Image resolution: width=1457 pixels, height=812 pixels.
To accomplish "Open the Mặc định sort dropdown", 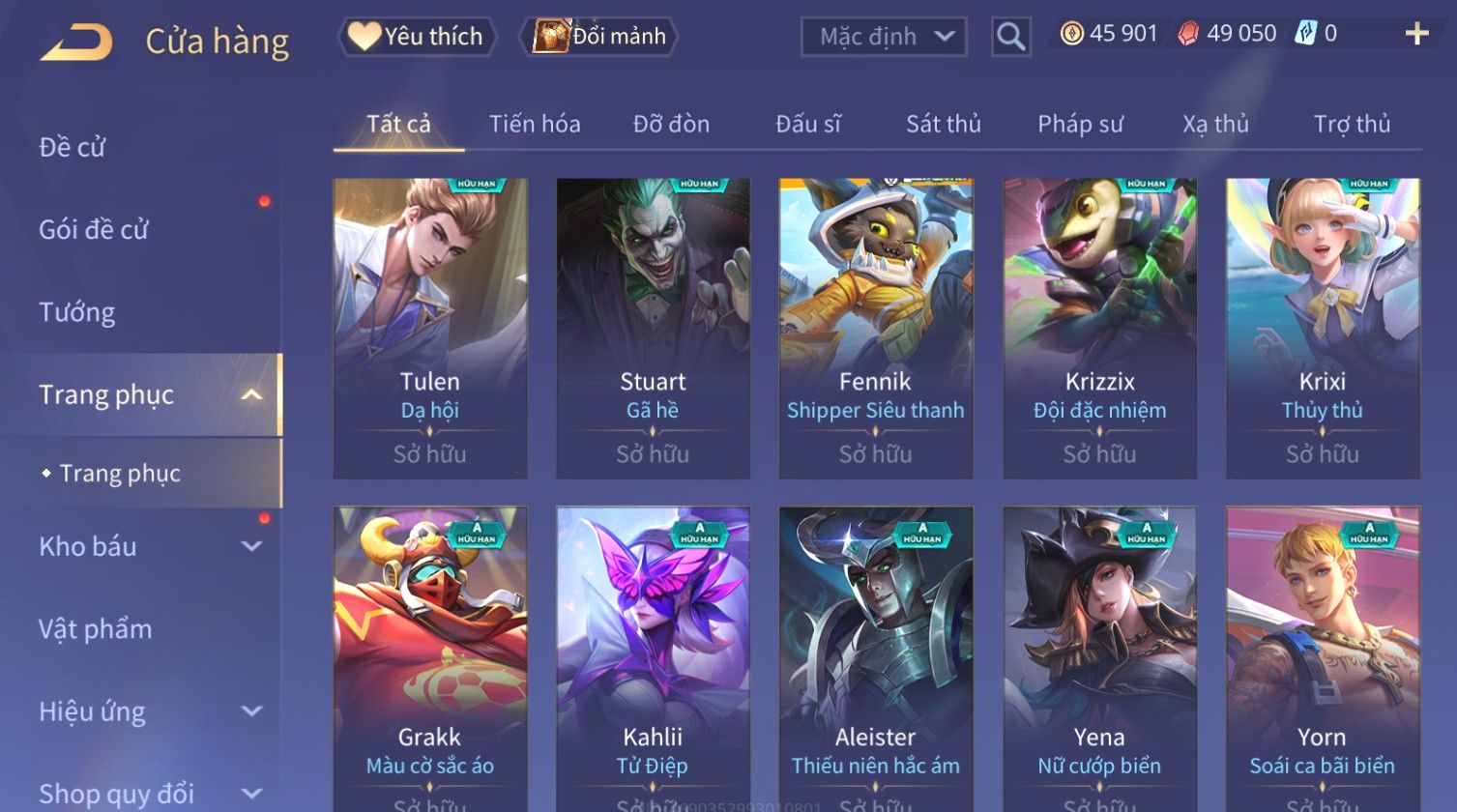I will tap(884, 37).
